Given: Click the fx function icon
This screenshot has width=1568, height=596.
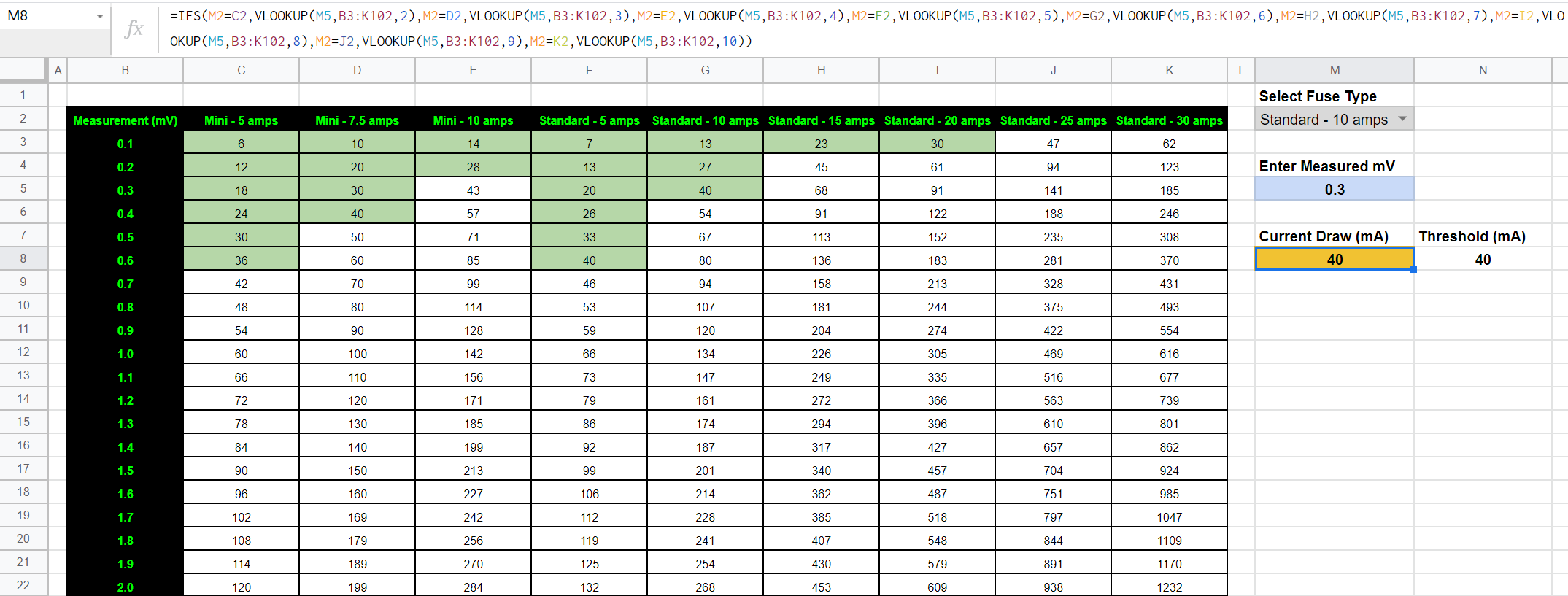Looking at the screenshot, I should click(134, 28).
